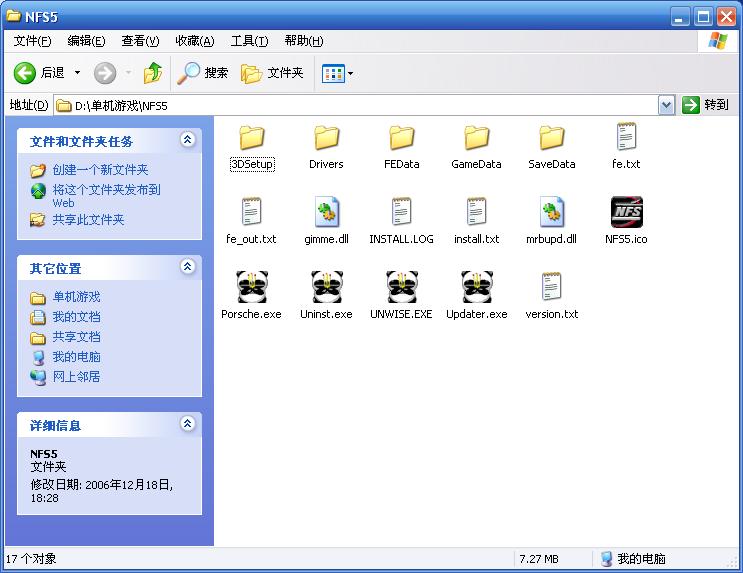
Task: Click the Views icon button
Action: tap(333, 73)
